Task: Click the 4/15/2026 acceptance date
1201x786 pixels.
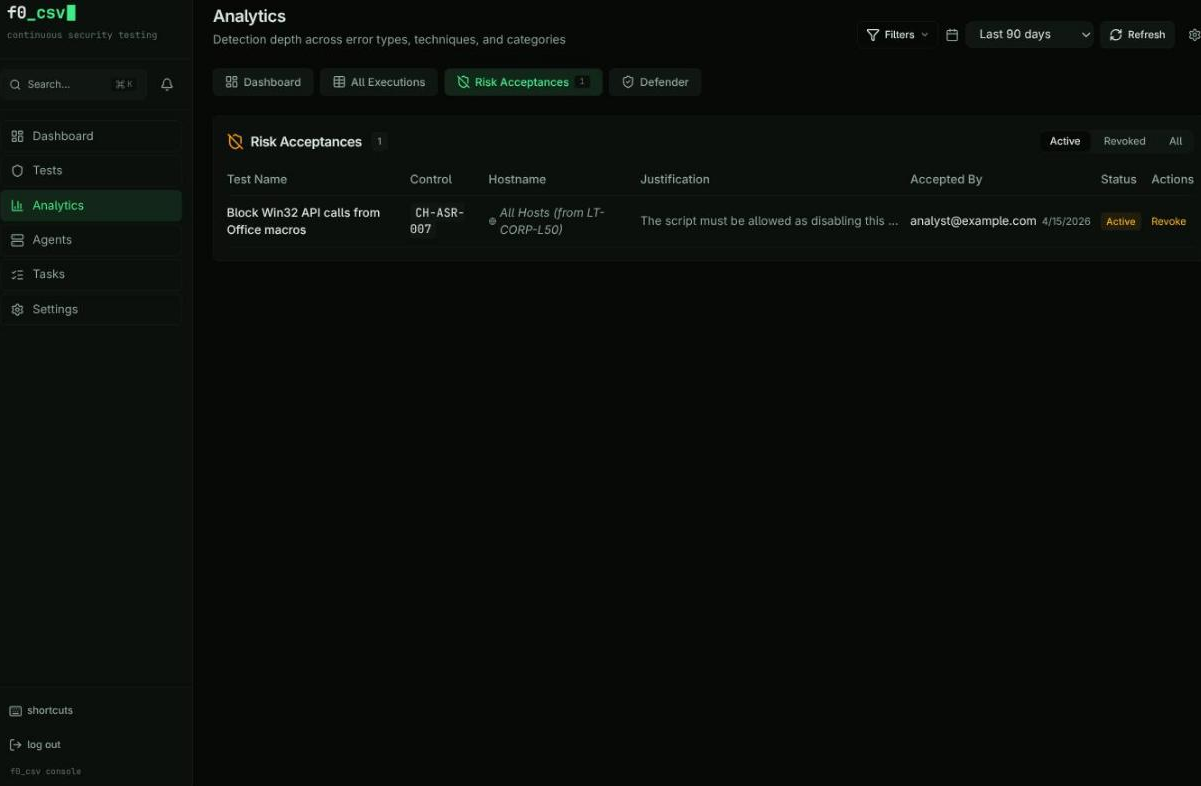Action: (1066, 222)
